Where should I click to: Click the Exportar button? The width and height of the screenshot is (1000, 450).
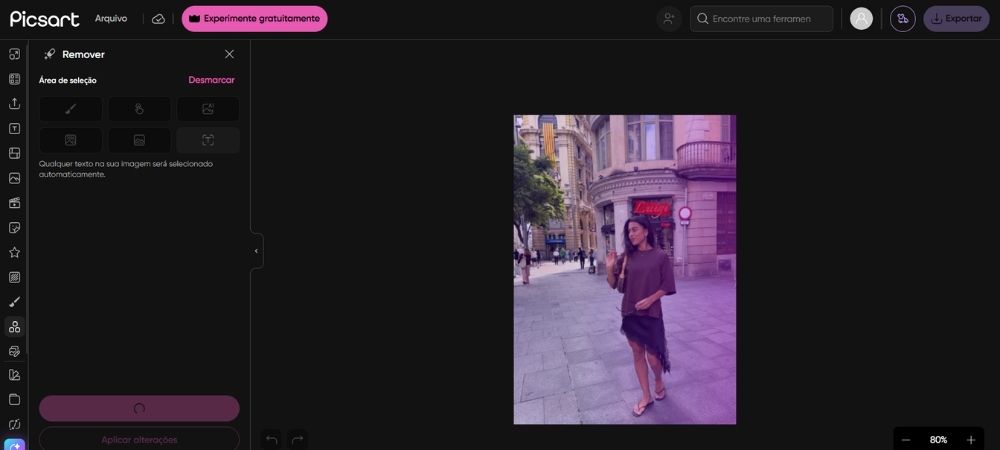tap(956, 18)
